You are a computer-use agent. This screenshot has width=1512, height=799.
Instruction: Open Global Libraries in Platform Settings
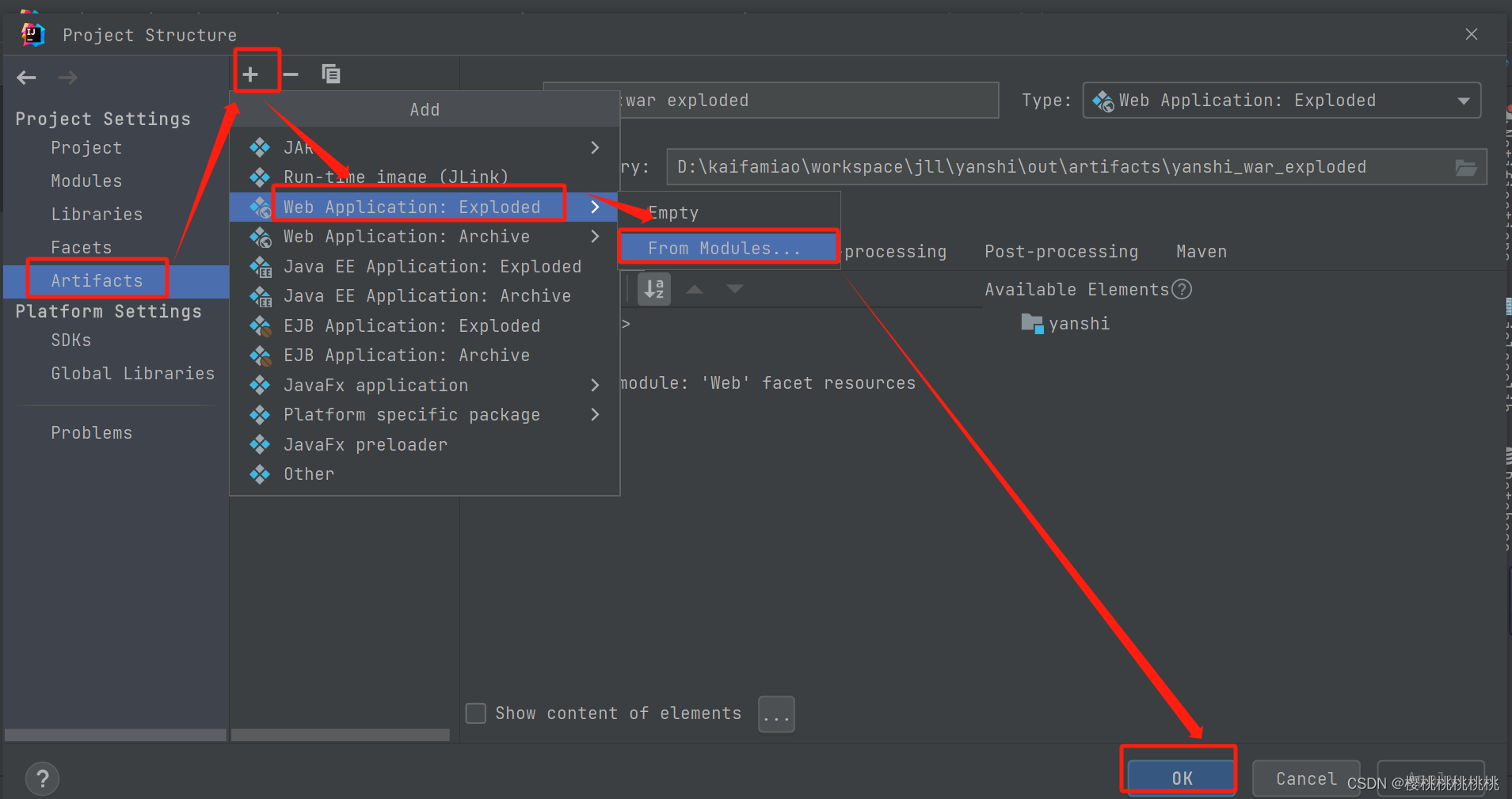(132, 374)
